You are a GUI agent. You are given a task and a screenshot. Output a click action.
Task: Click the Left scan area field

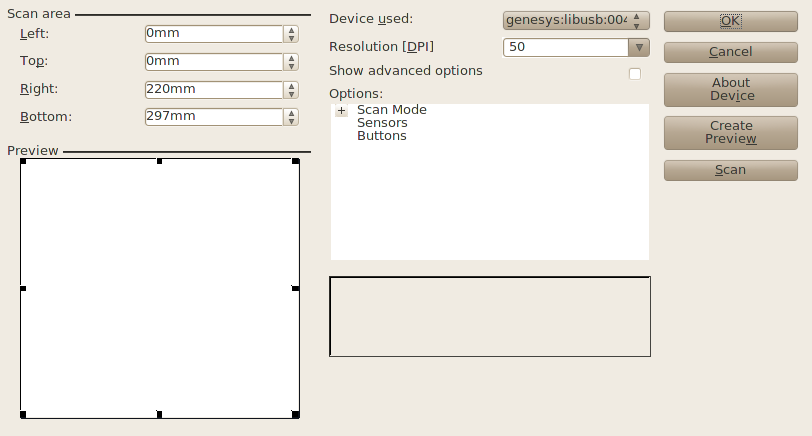tap(214, 34)
